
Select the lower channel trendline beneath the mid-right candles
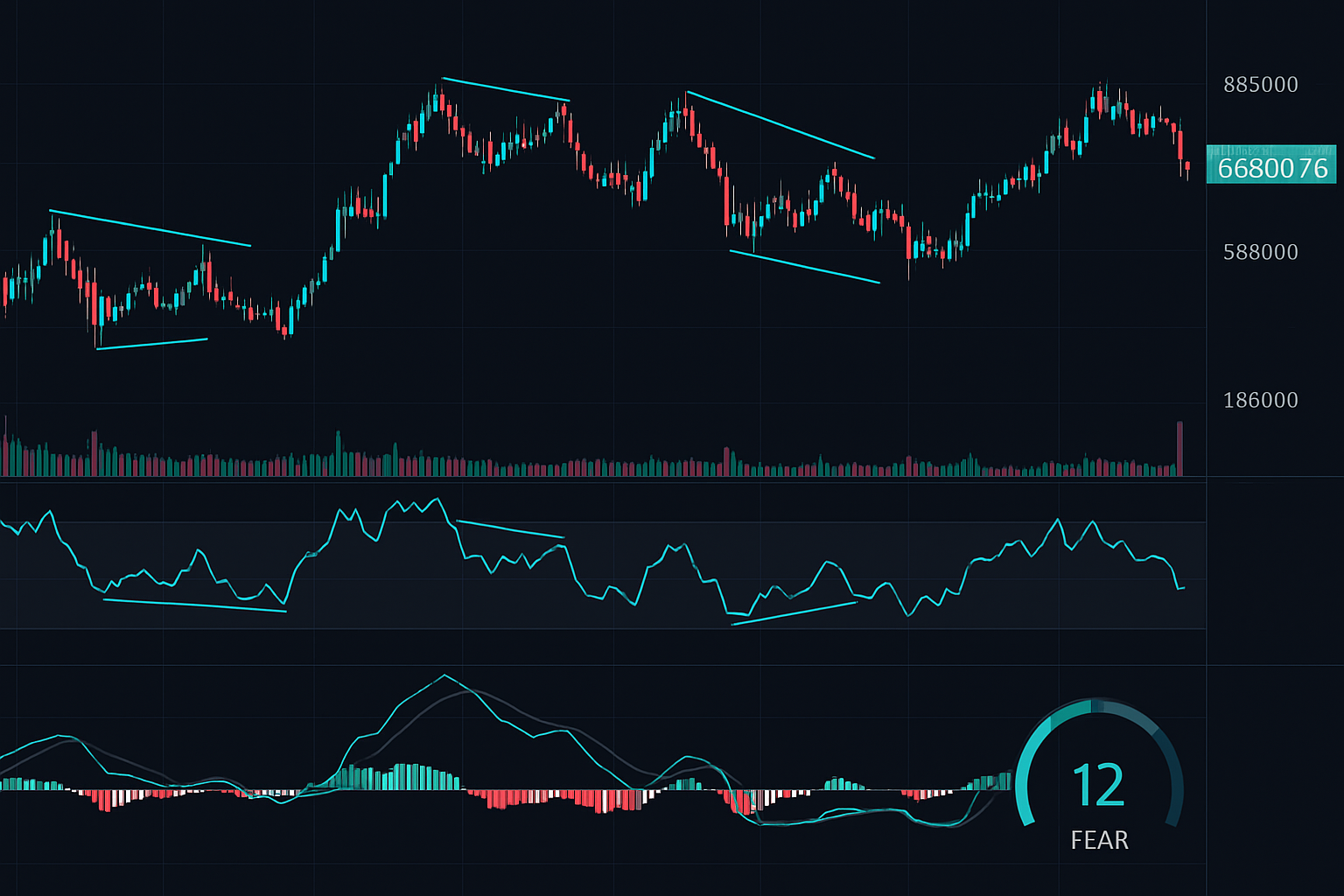(804, 267)
